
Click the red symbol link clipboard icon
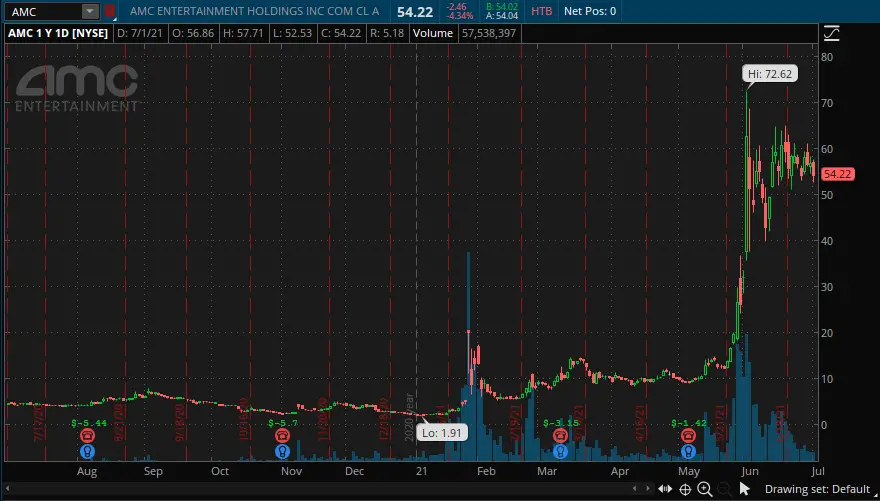coord(109,11)
